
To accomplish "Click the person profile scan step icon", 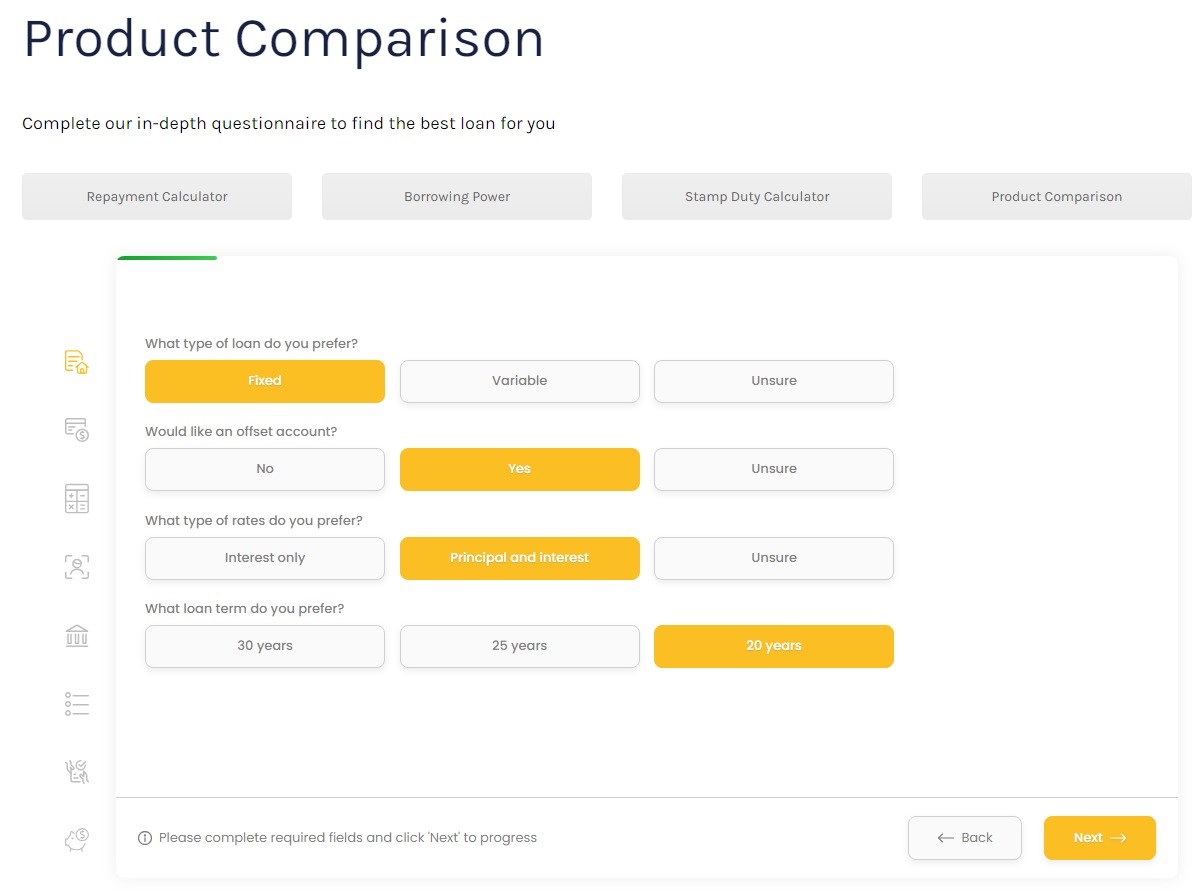I will click(77, 567).
